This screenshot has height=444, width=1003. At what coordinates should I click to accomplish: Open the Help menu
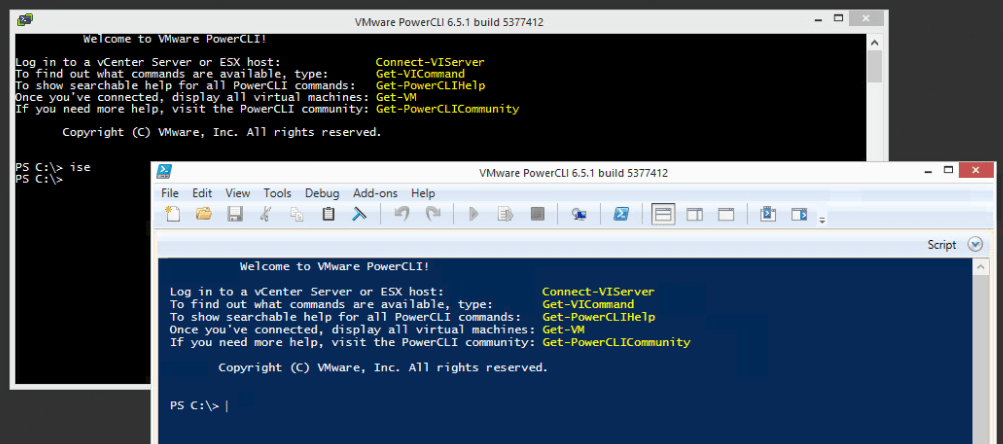pyautogui.click(x=423, y=193)
